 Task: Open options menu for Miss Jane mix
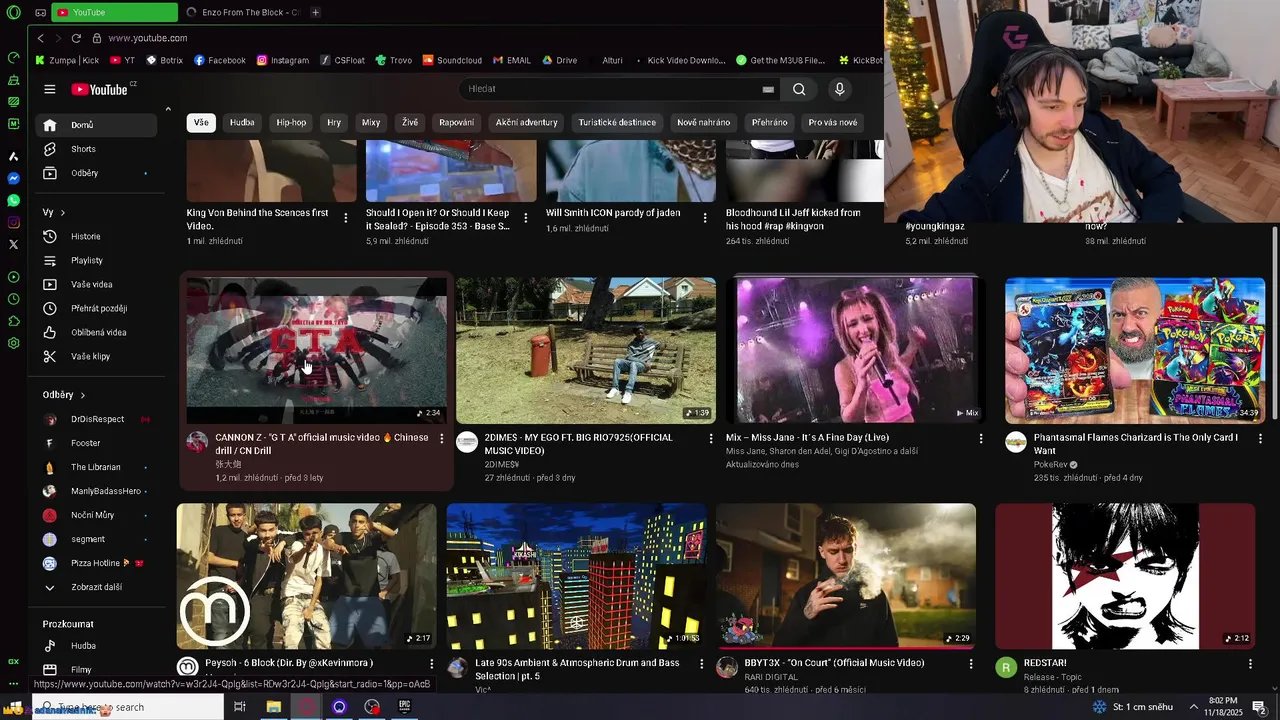(x=981, y=439)
